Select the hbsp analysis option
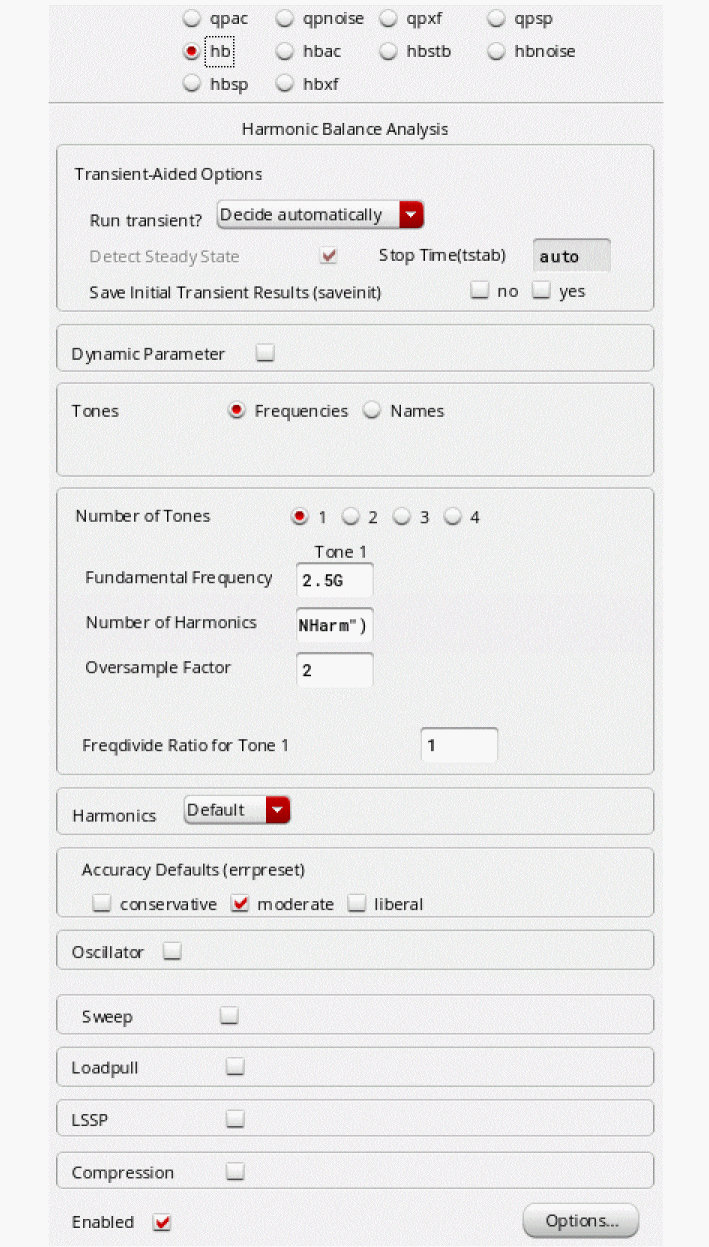Viewport: 709px width, 1247px height. [193, 84]
